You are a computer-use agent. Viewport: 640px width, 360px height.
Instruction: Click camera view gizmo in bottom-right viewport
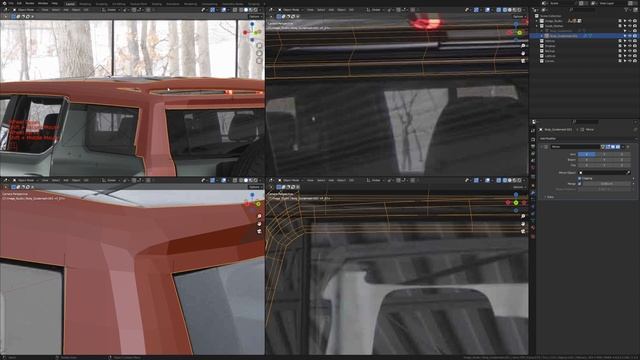coord(523,231)
